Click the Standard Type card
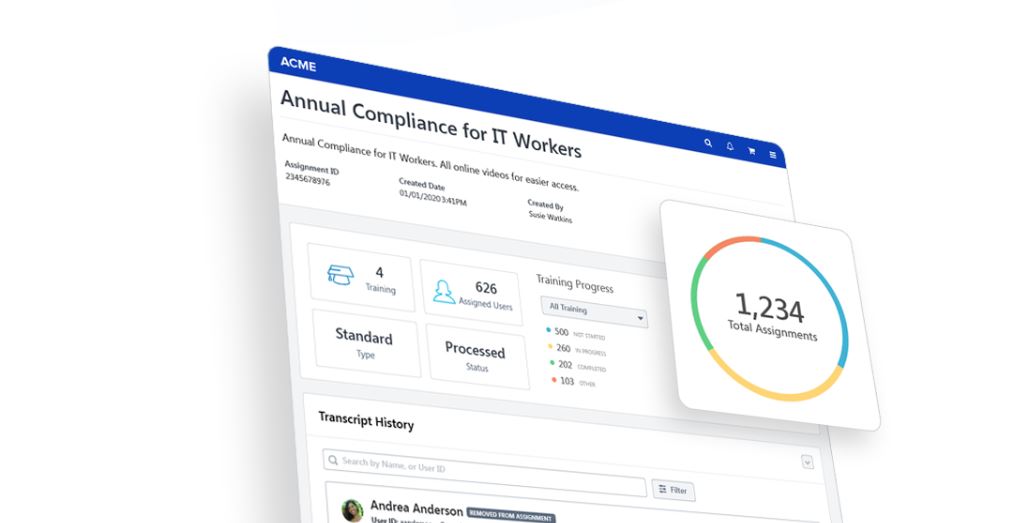This screenshot has height=523, width=1013. click(x=365, y=344)
